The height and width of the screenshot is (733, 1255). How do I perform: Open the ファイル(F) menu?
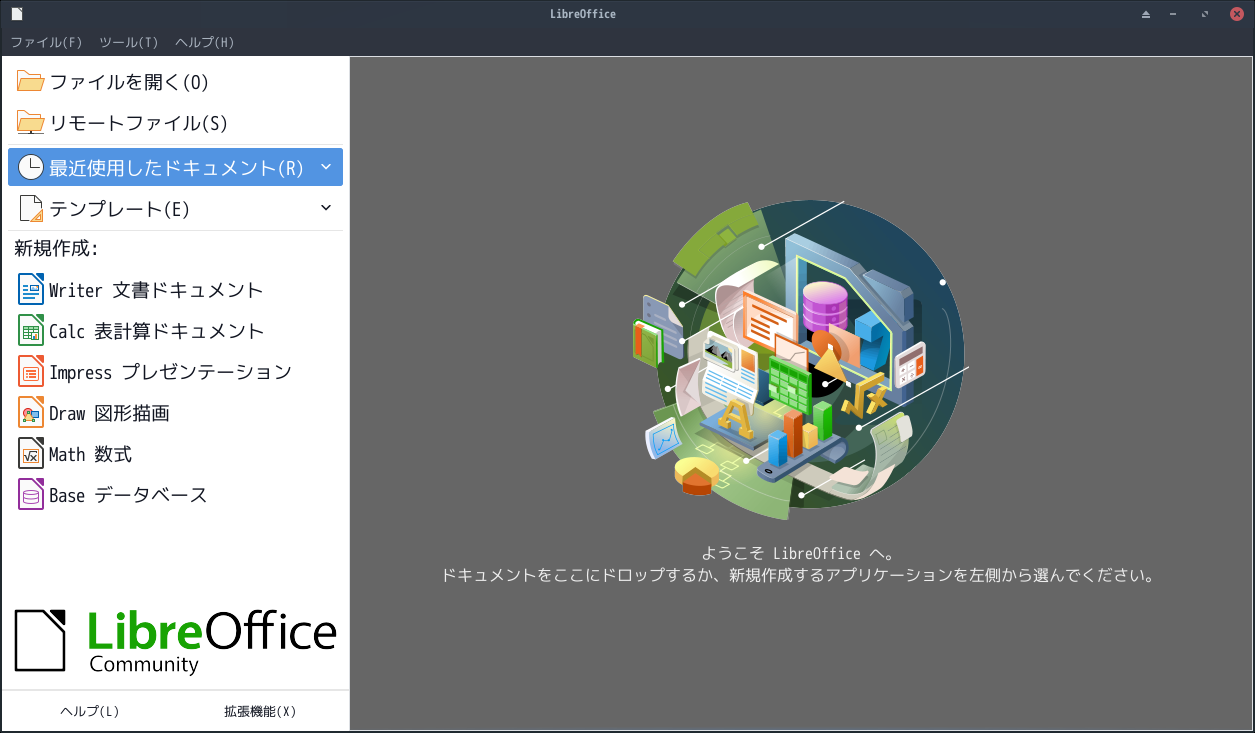[47, 42]
